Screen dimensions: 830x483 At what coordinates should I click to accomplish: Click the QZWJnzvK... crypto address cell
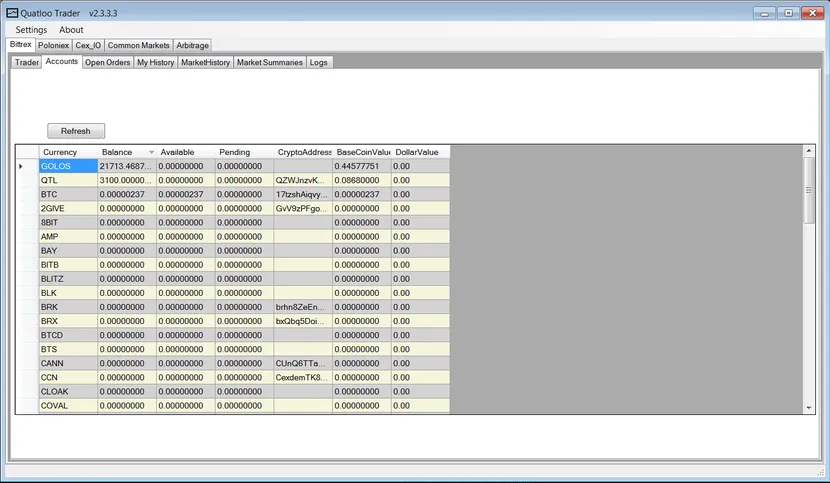[x=303, y=180]
